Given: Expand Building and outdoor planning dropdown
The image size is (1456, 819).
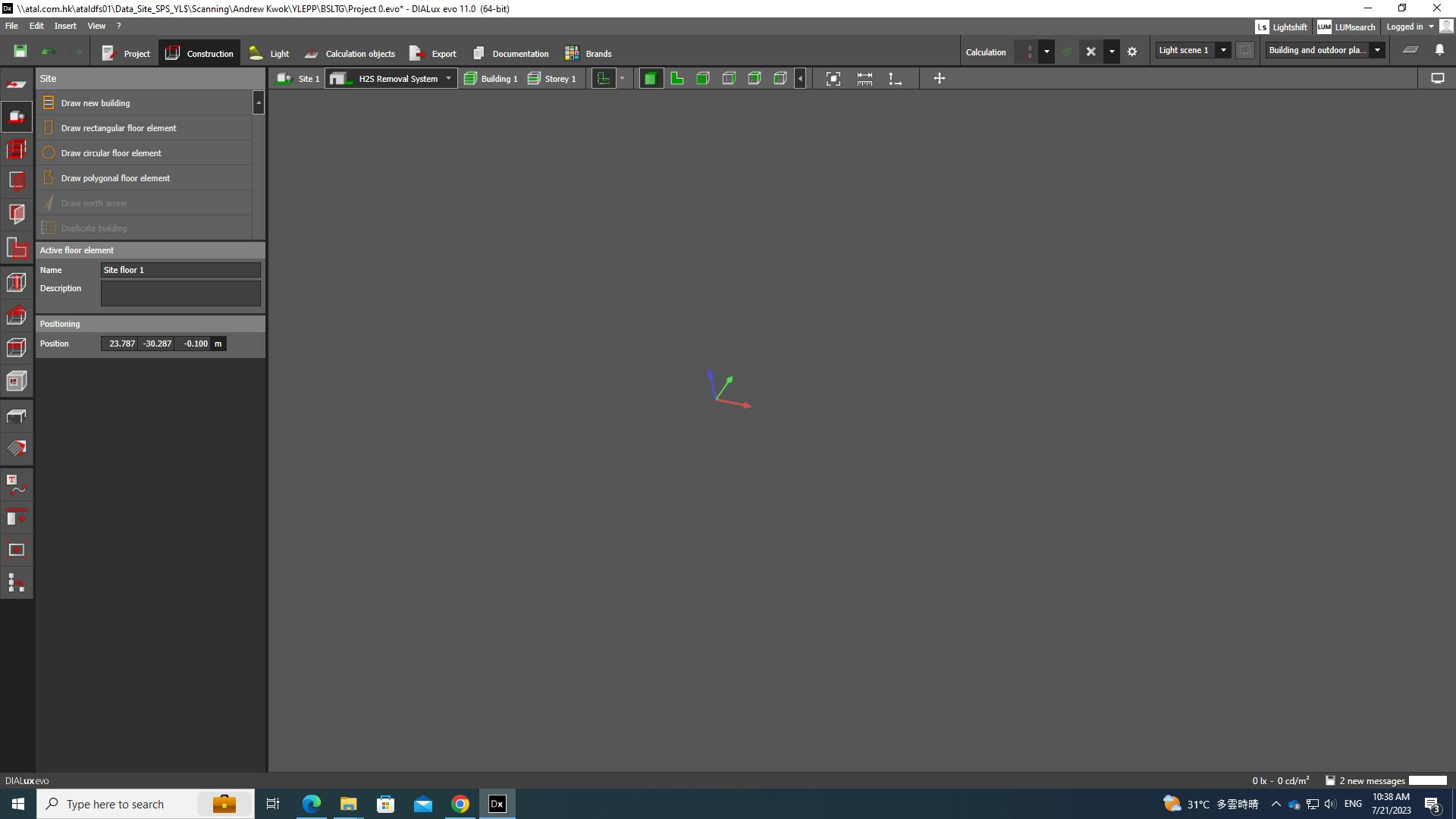Looking at the screenshot, I should point(1377,50).
